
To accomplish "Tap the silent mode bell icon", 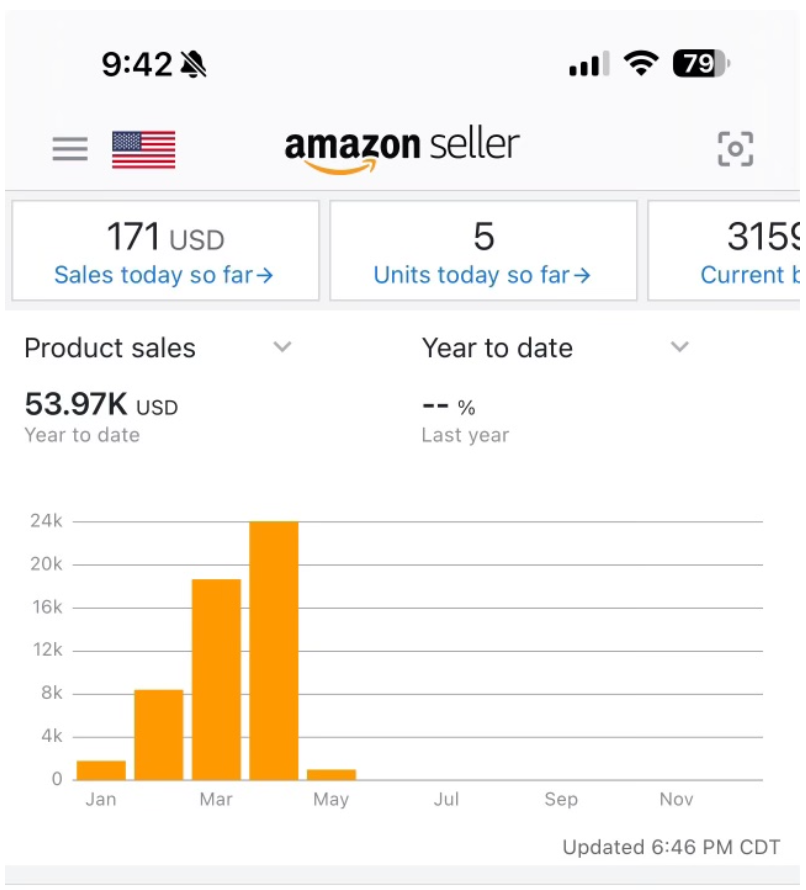I will (193, 66).
